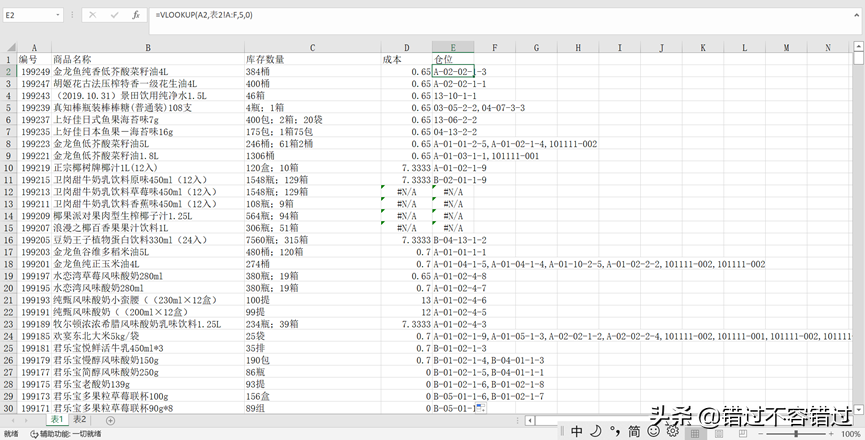This screenshot has width=865, height=440.
Task: Click the Select All corner triangle
Action: 12,48
